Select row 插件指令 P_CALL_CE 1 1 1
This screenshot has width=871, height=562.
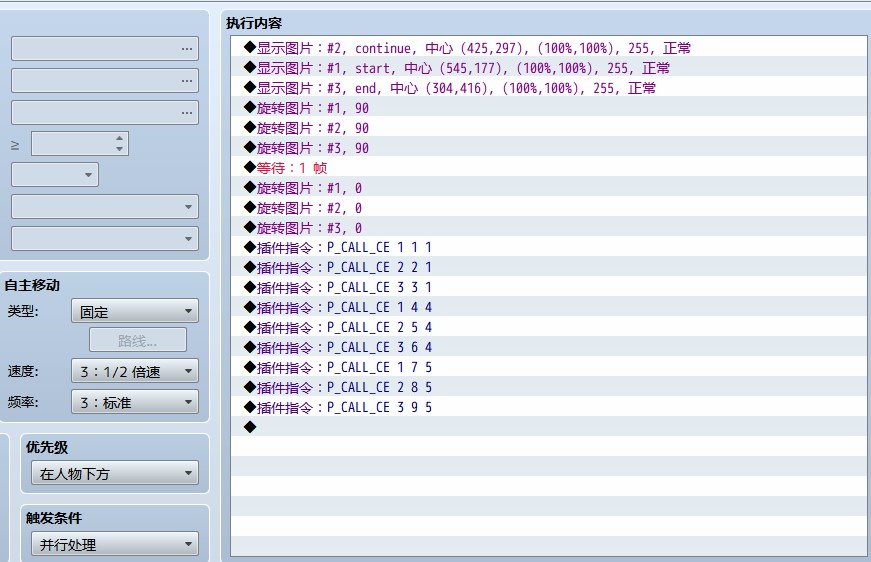pos(549,247)
